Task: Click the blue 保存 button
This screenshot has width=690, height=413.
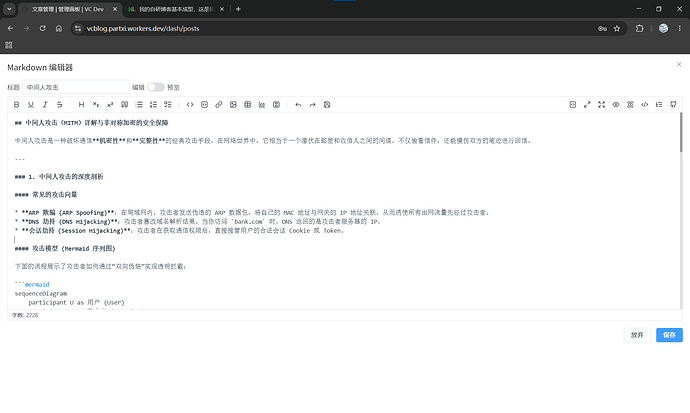Action: click(669, 335)
